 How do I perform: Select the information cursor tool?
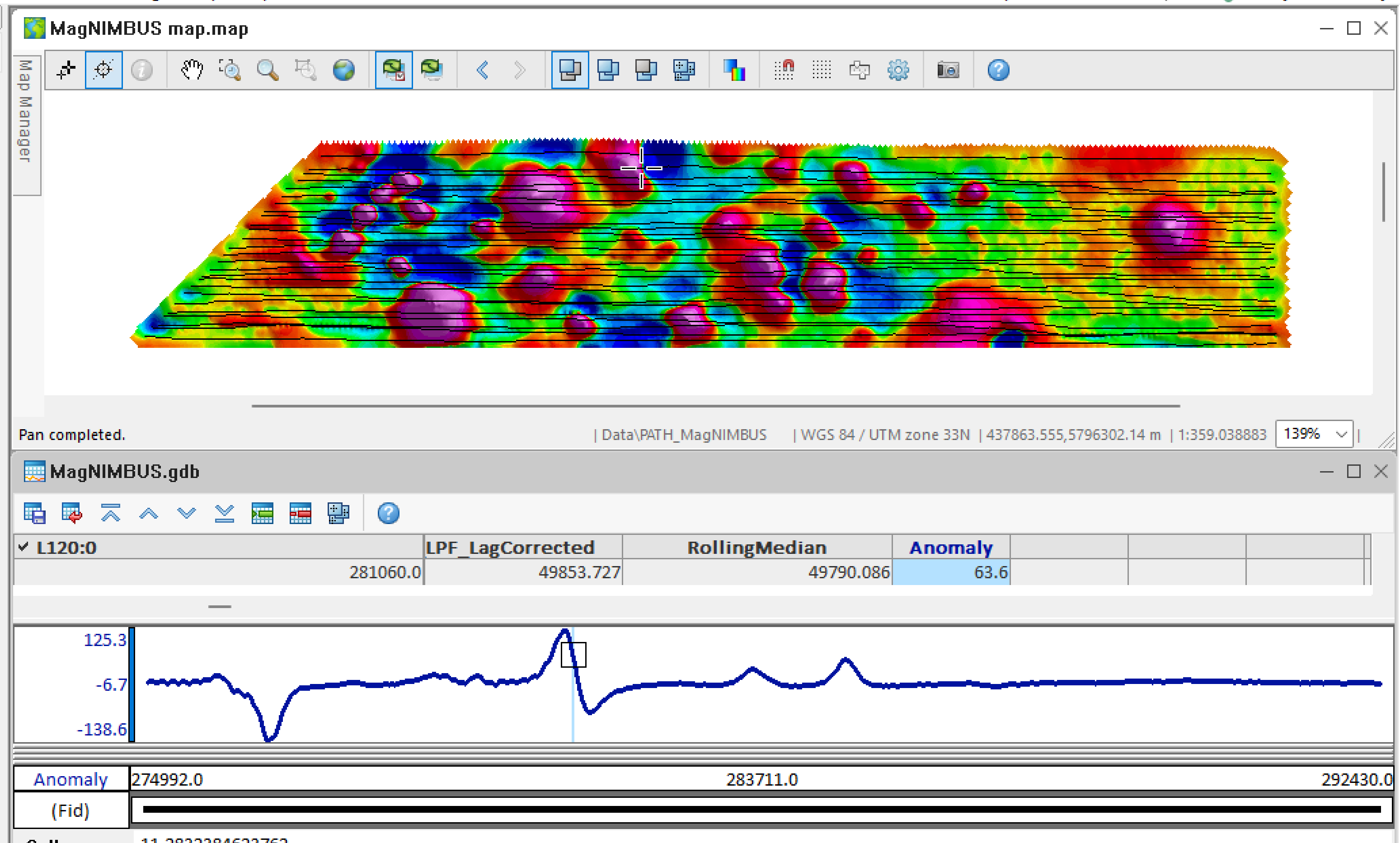point(141,70)
